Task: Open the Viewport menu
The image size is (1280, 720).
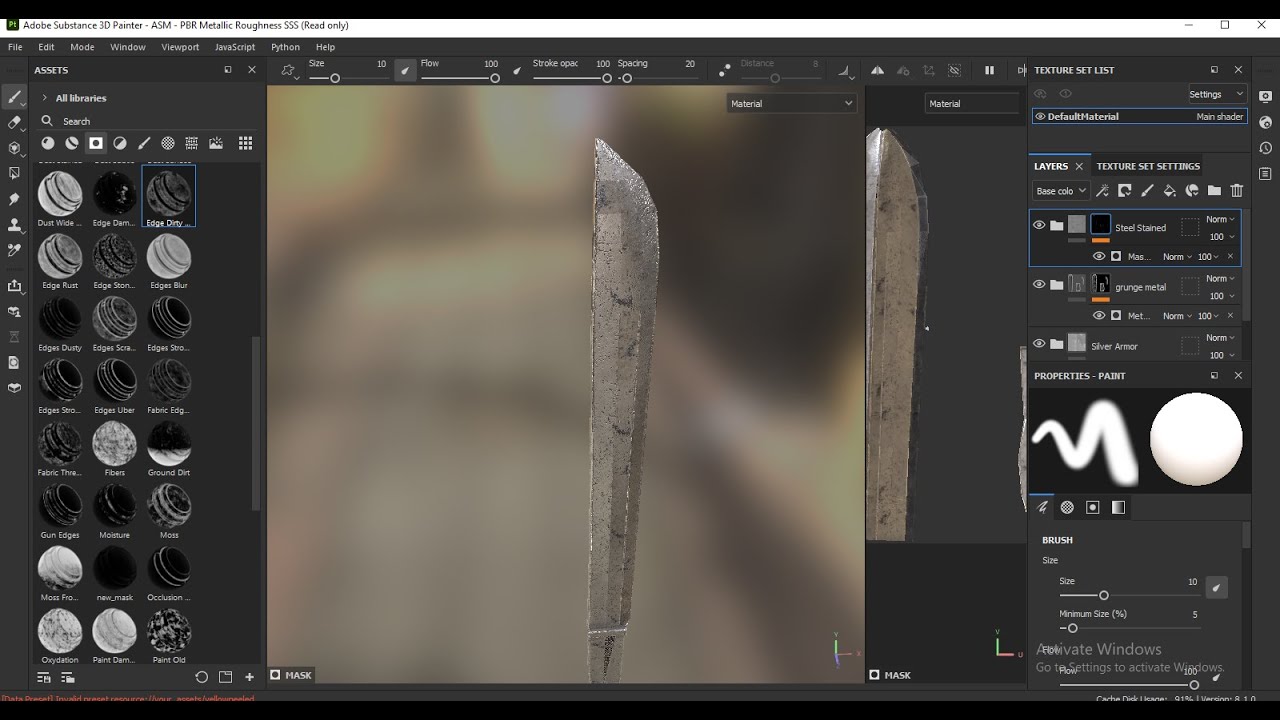Action: tap(180, 47)
